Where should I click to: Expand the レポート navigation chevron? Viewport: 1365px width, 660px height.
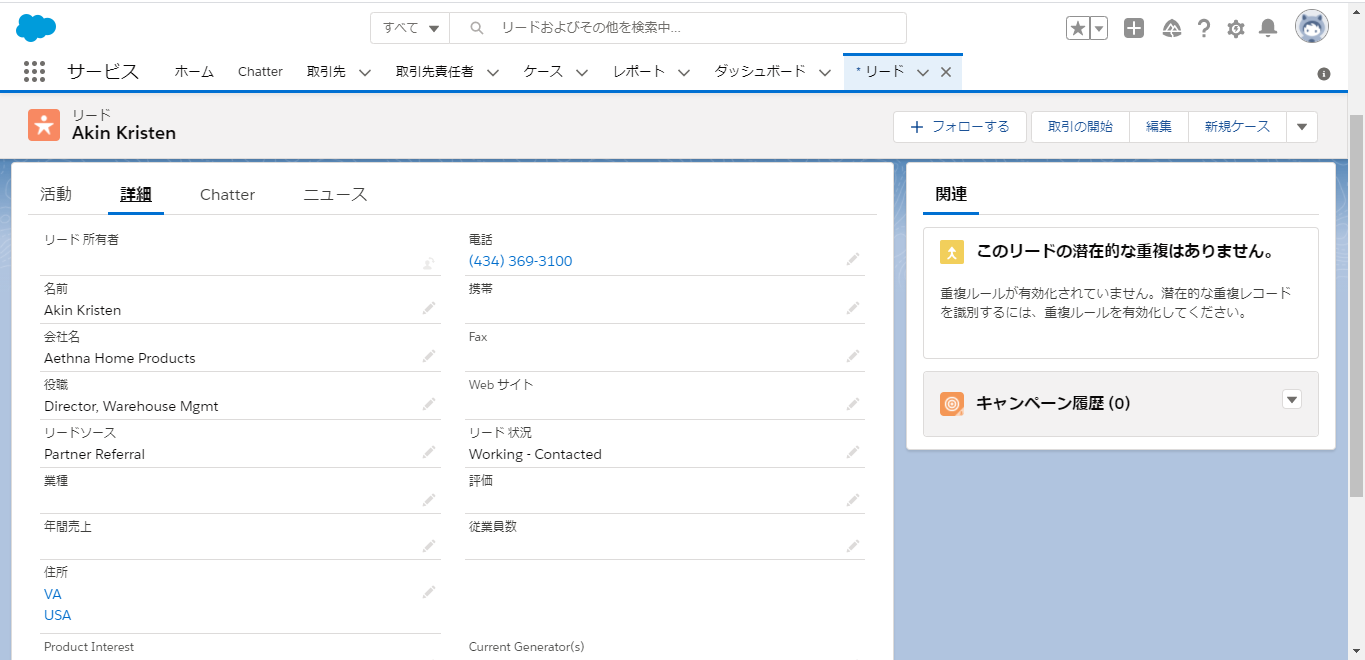tap(684, 72)
